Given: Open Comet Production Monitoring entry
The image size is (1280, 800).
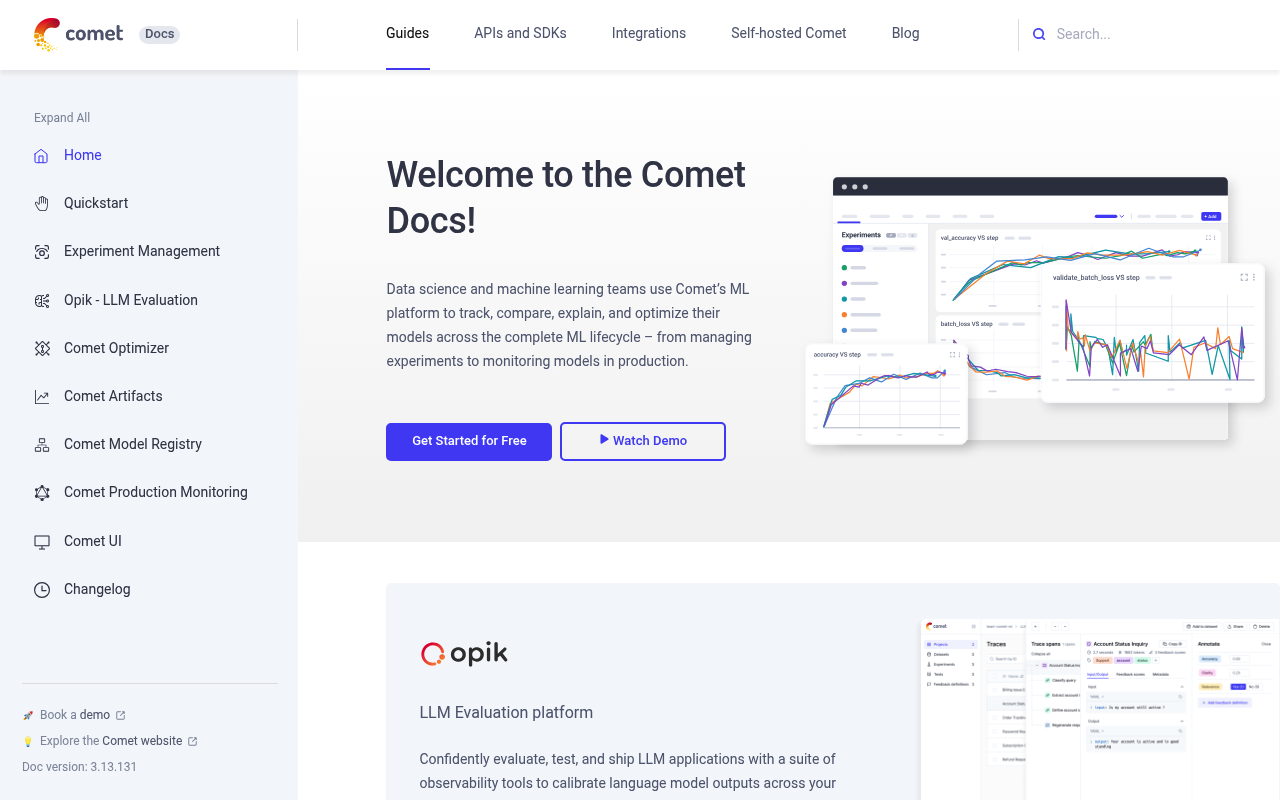Looking at the screenshot, I should [x=156, y=492].
